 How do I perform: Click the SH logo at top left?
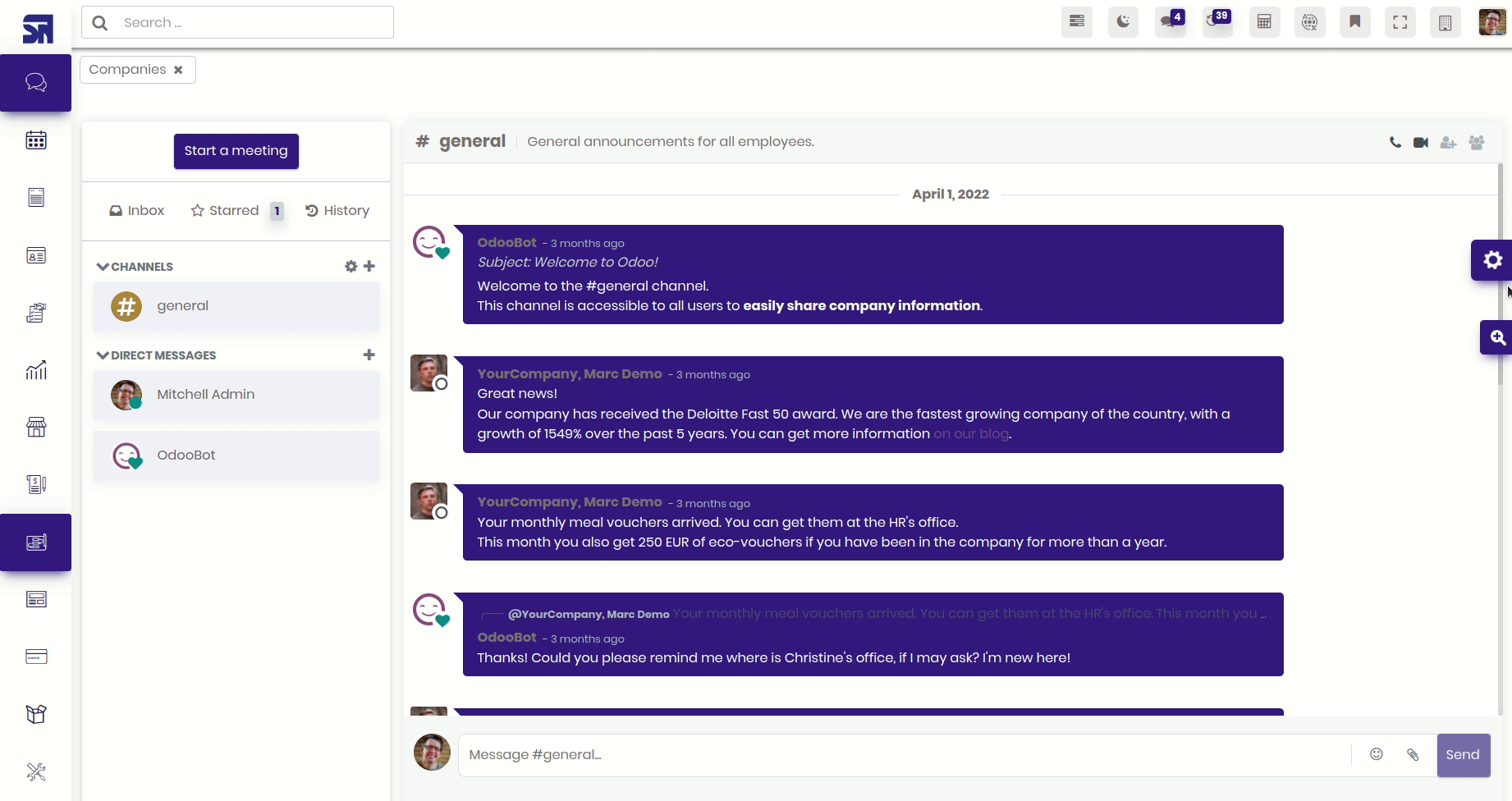(38, 28)
